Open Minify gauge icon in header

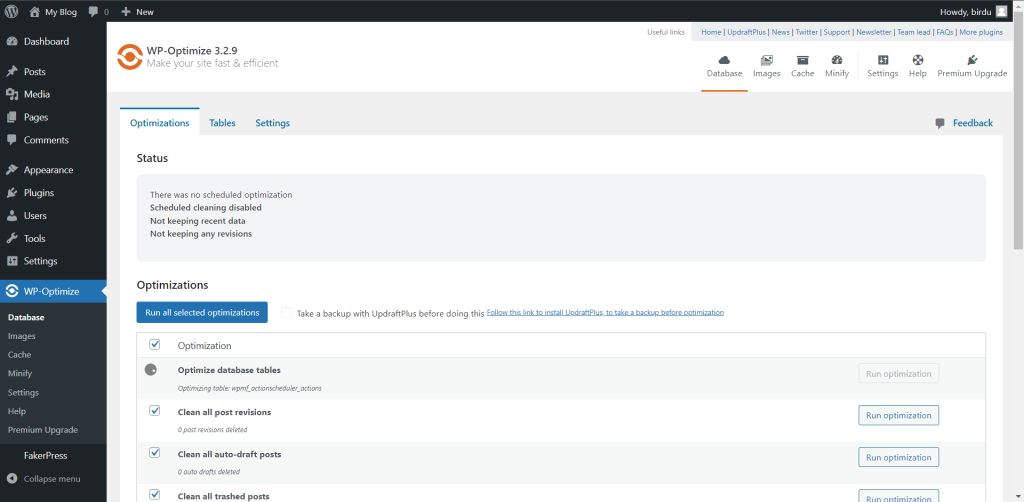coord(837,59)
